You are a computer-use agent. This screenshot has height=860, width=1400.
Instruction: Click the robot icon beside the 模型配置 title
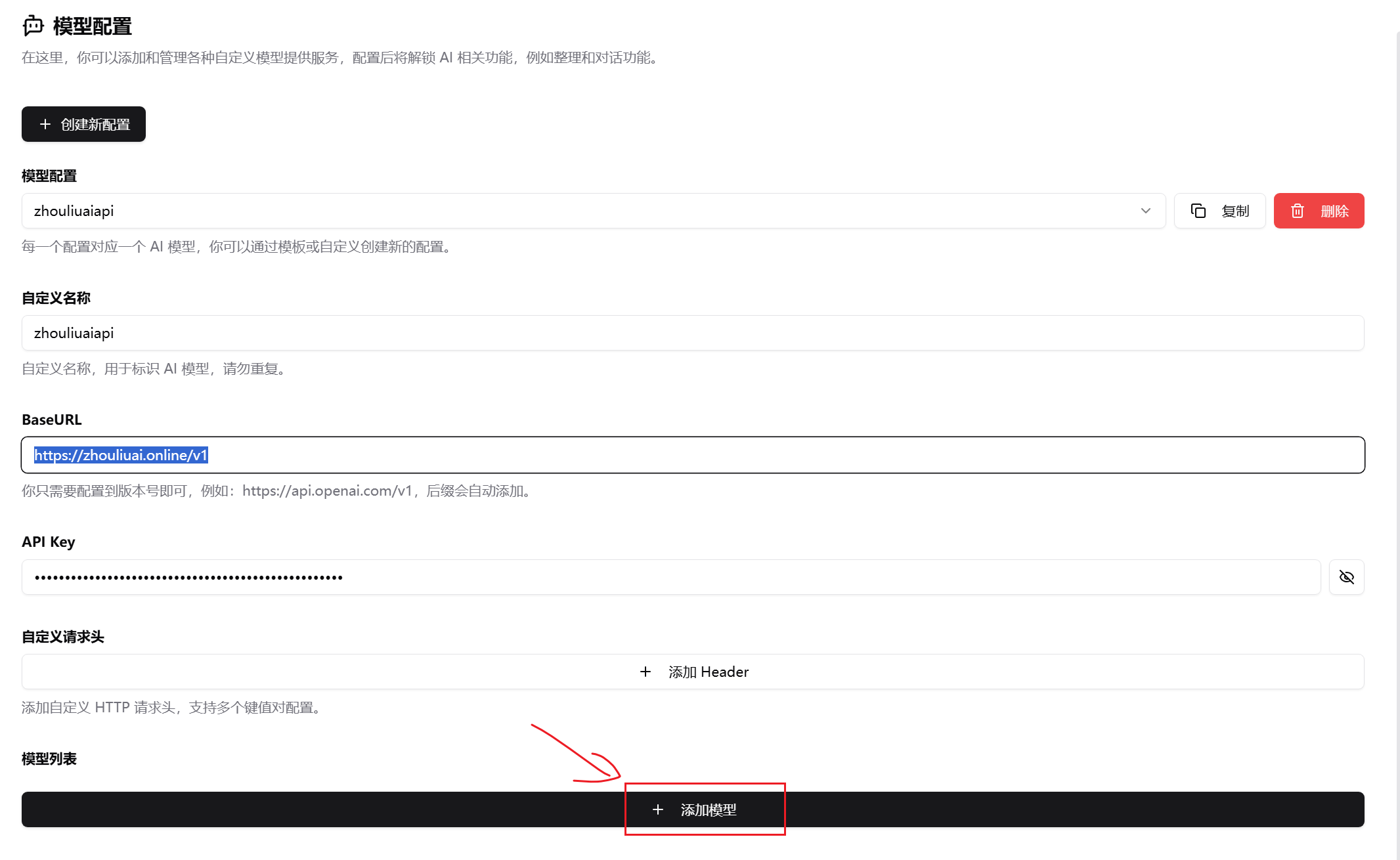33,26
